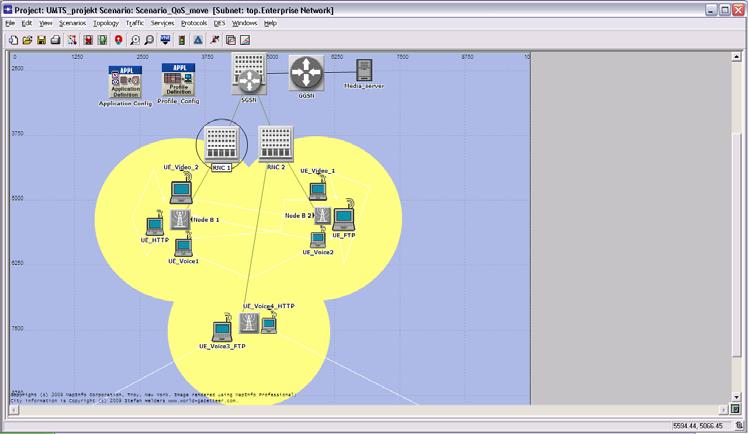
Task: Open the object palette toolbar icon
Action: tap(72, 40)
